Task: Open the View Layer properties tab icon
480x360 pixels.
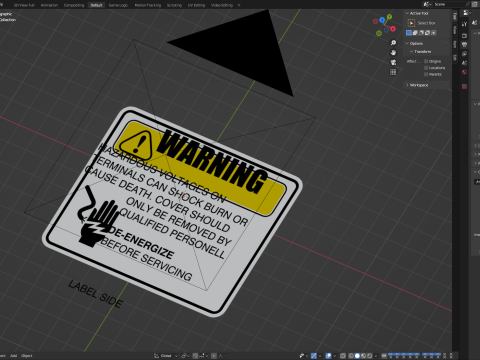Action: (x=464, y=54)
